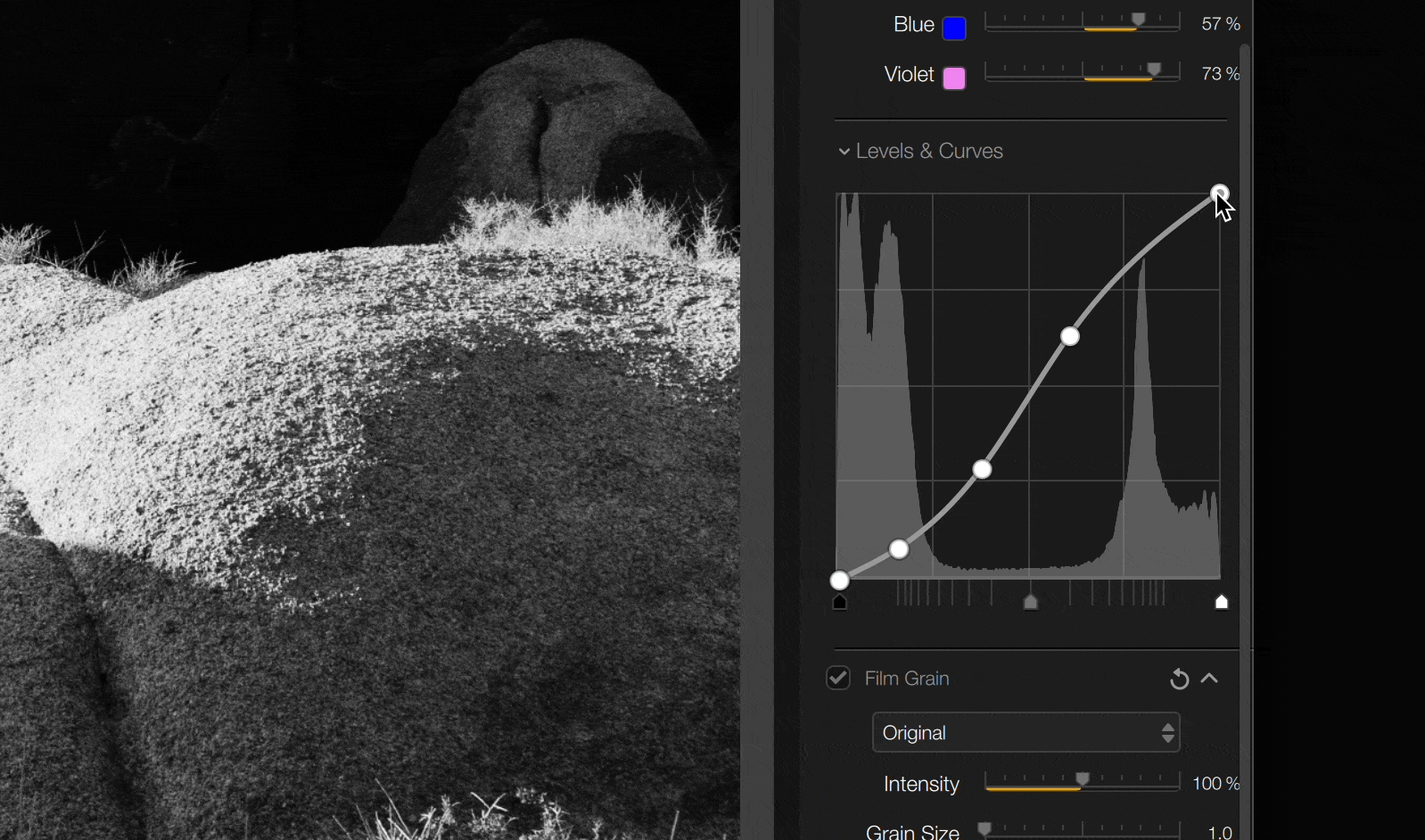Select the bottom-left curve endpoint

(x=840, y=581)
